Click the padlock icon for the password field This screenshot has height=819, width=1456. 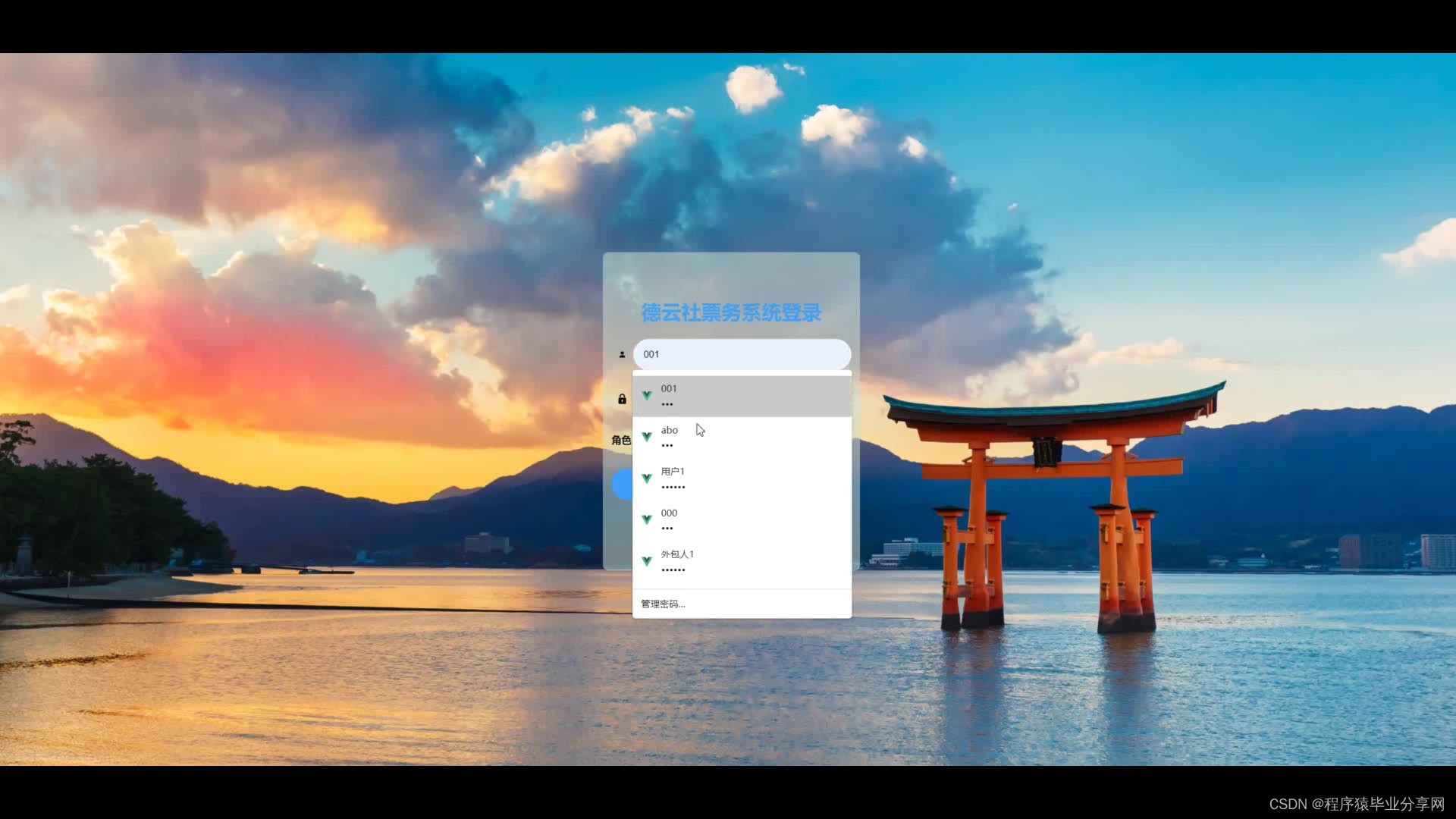622,399
